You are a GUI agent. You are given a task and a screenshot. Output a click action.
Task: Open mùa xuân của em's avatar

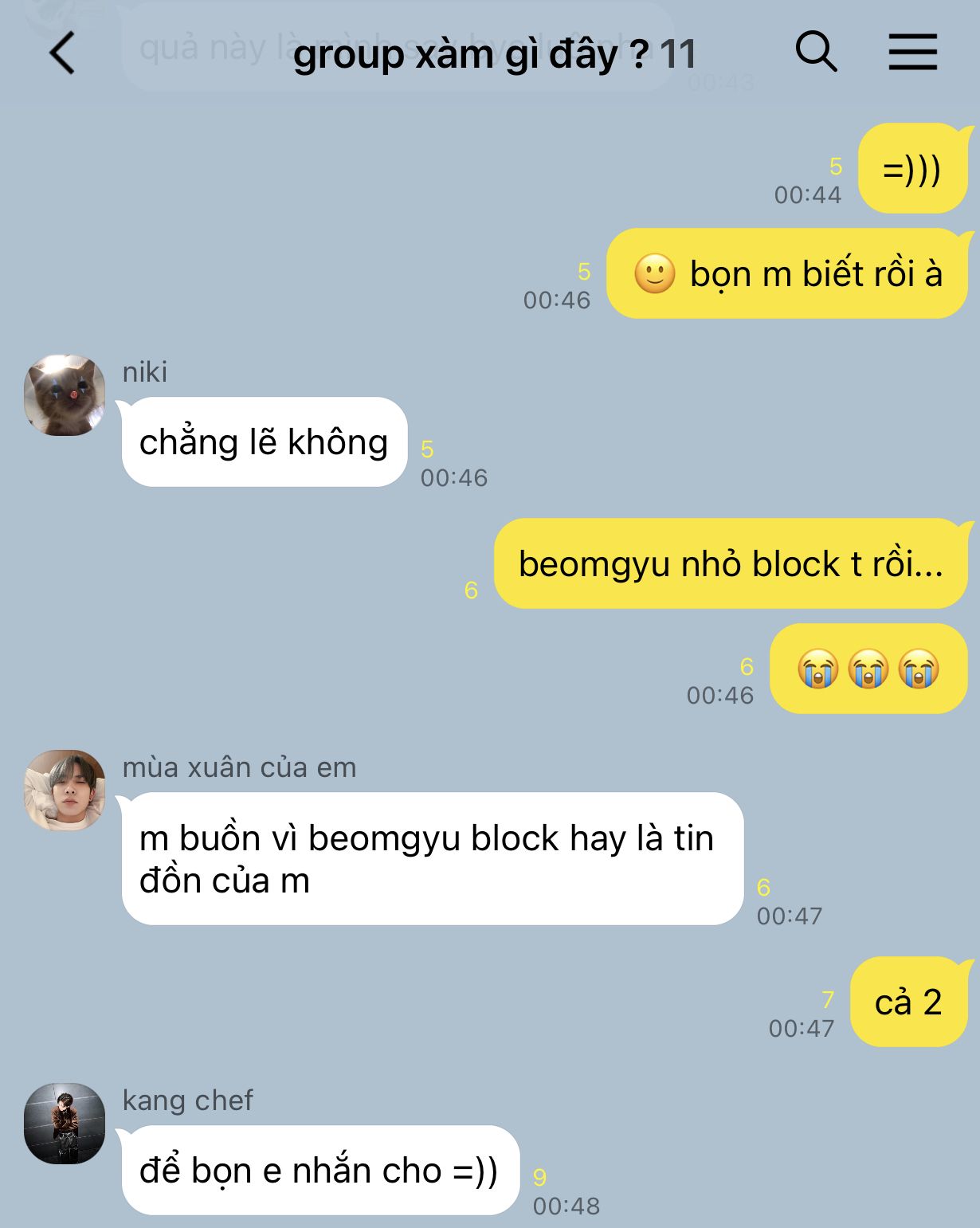(65, 791)
